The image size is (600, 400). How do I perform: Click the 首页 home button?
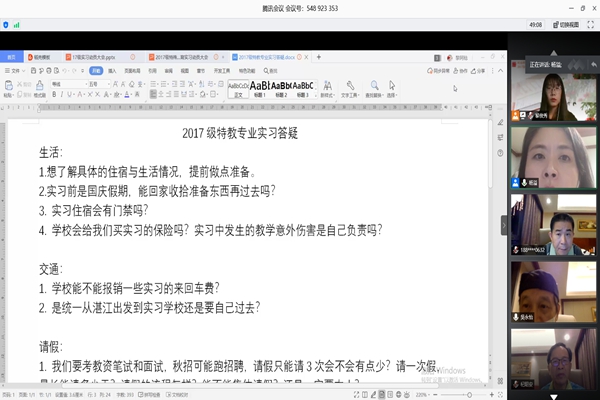(x=12, y=58)
